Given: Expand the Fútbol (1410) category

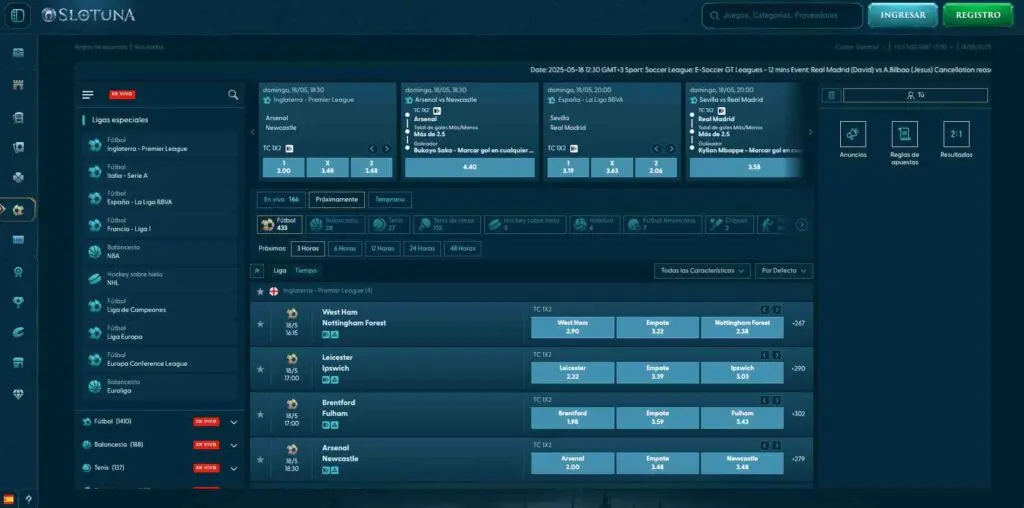Looking at the screenshot, I should (234, 422).
